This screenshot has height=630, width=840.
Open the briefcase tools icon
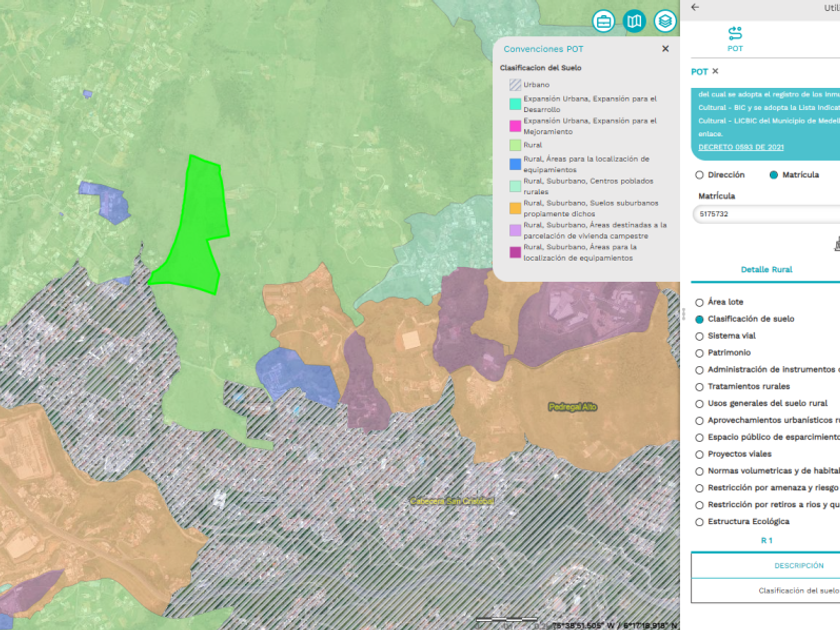[604, 21]
